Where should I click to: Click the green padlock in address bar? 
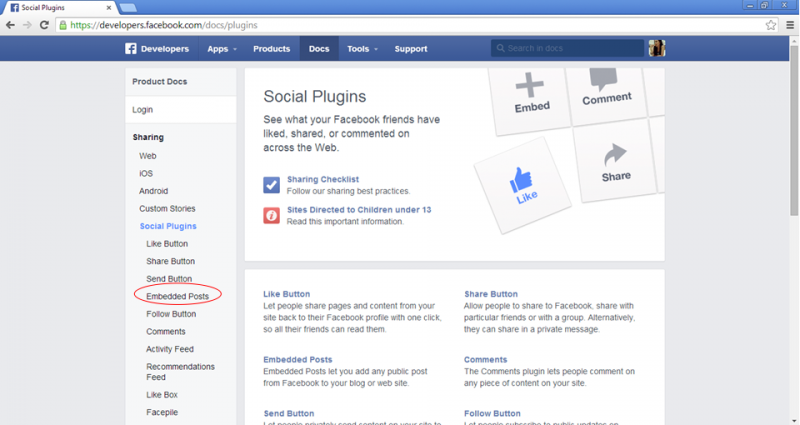[x=63, y=25]
